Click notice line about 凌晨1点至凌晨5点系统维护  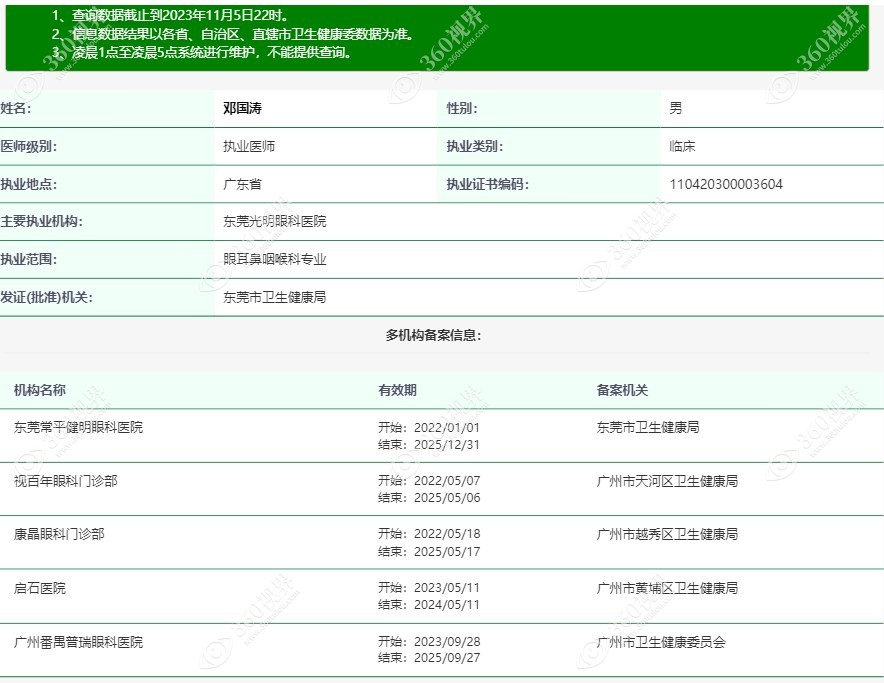pyautogui.click(x=203, y=52)
